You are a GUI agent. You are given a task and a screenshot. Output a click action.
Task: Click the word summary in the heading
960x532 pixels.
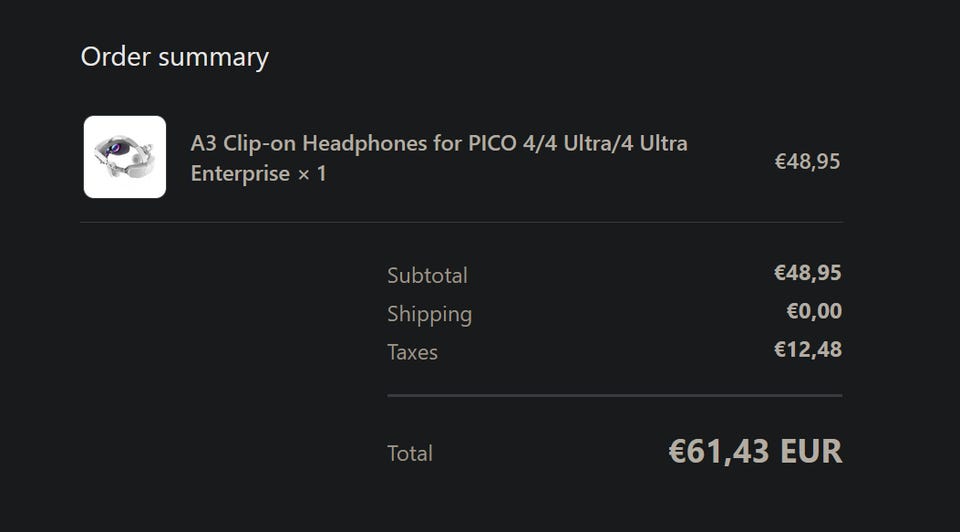tap(213, 58)
